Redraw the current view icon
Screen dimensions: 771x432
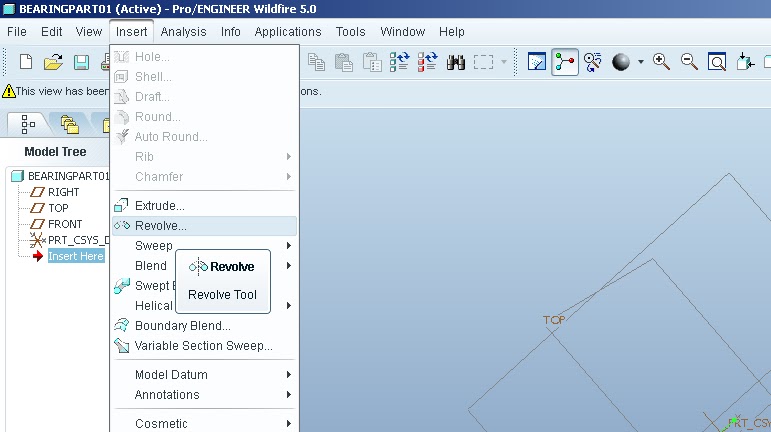(x=536, y=62)
